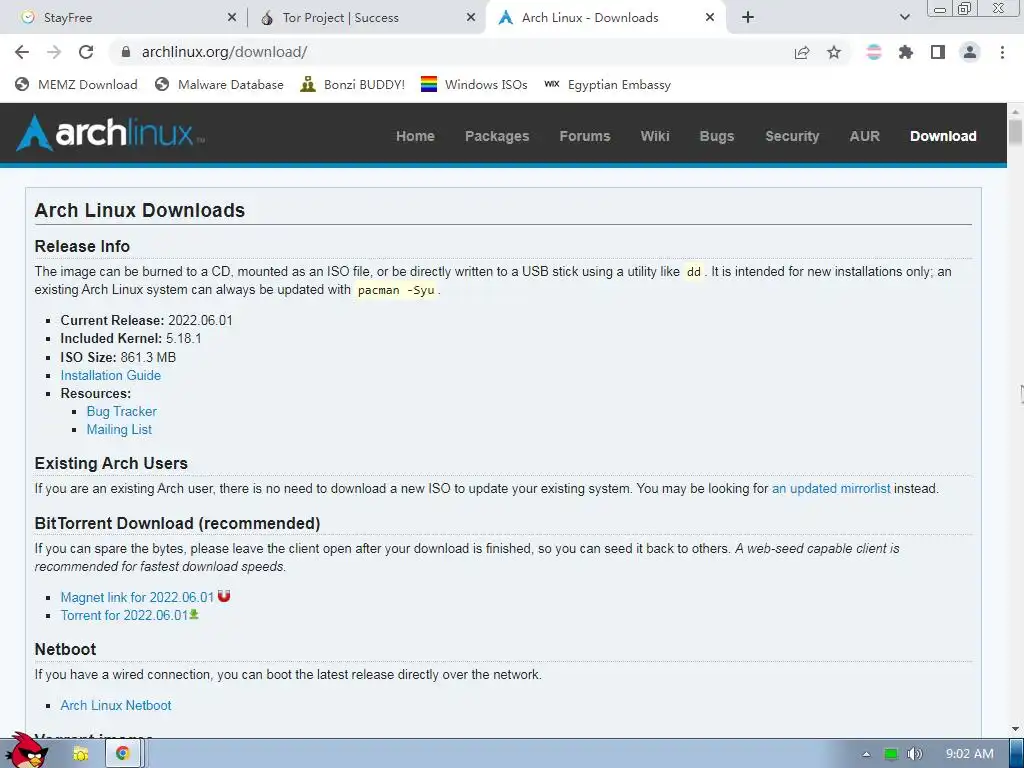Expand the tab search chevron
This screenshot has height=768, width=1024.
[904, 18]
